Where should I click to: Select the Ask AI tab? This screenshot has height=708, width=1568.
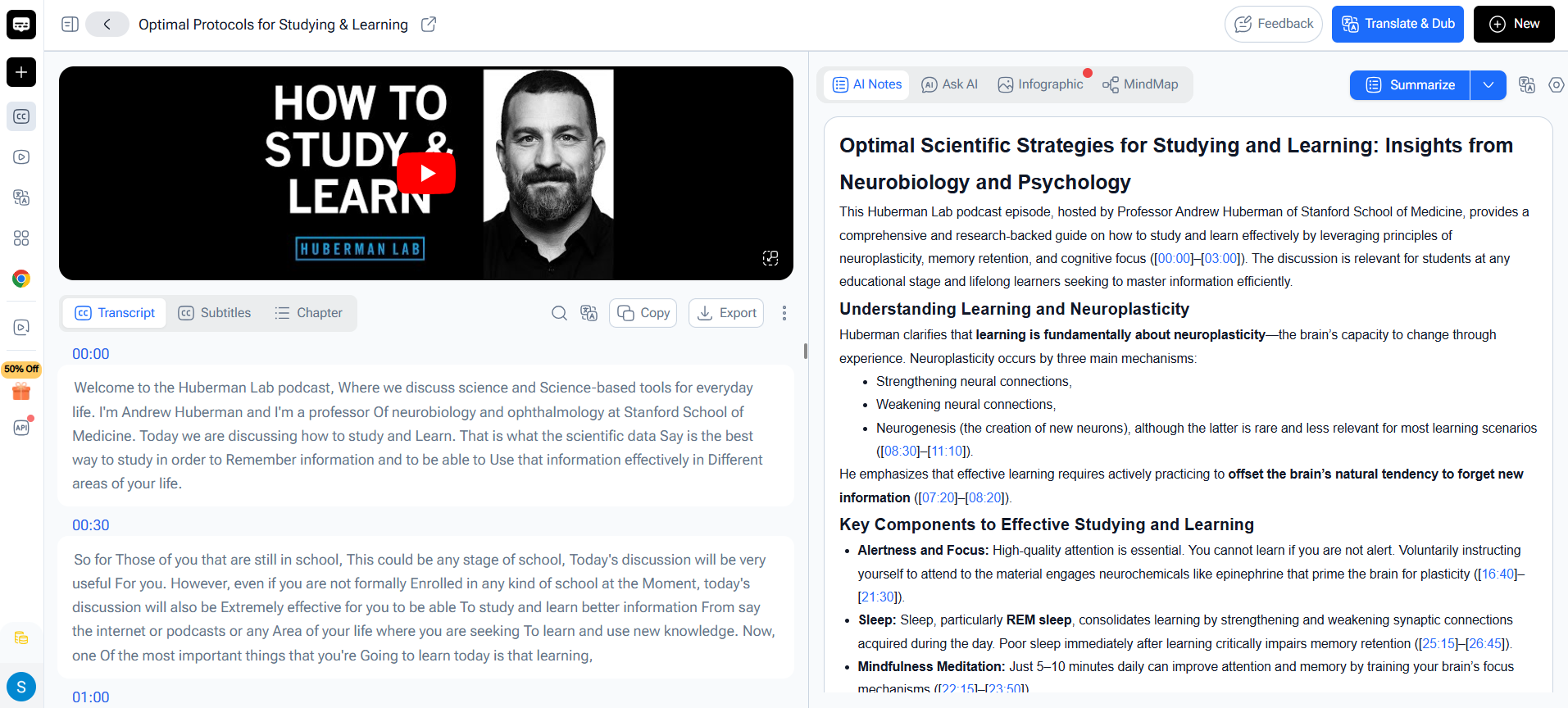click(950, 84)
